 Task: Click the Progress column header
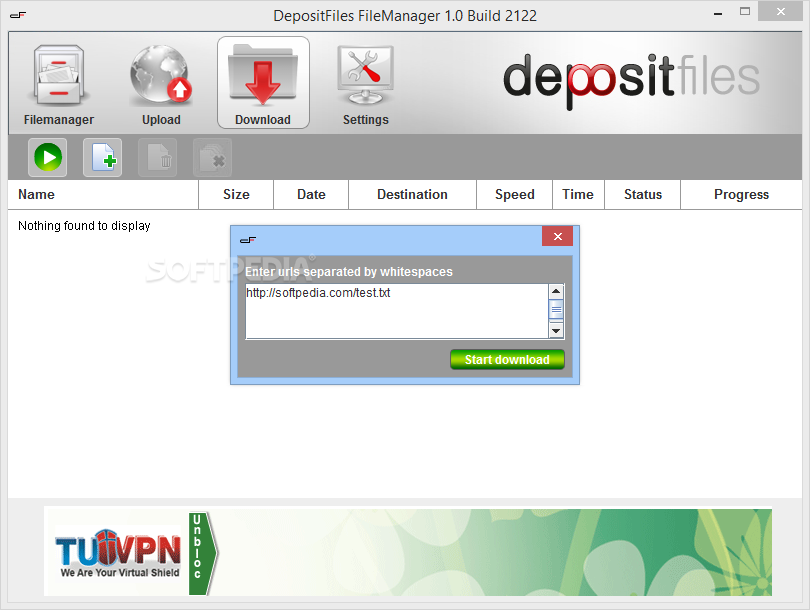click(x=741, y=195)
